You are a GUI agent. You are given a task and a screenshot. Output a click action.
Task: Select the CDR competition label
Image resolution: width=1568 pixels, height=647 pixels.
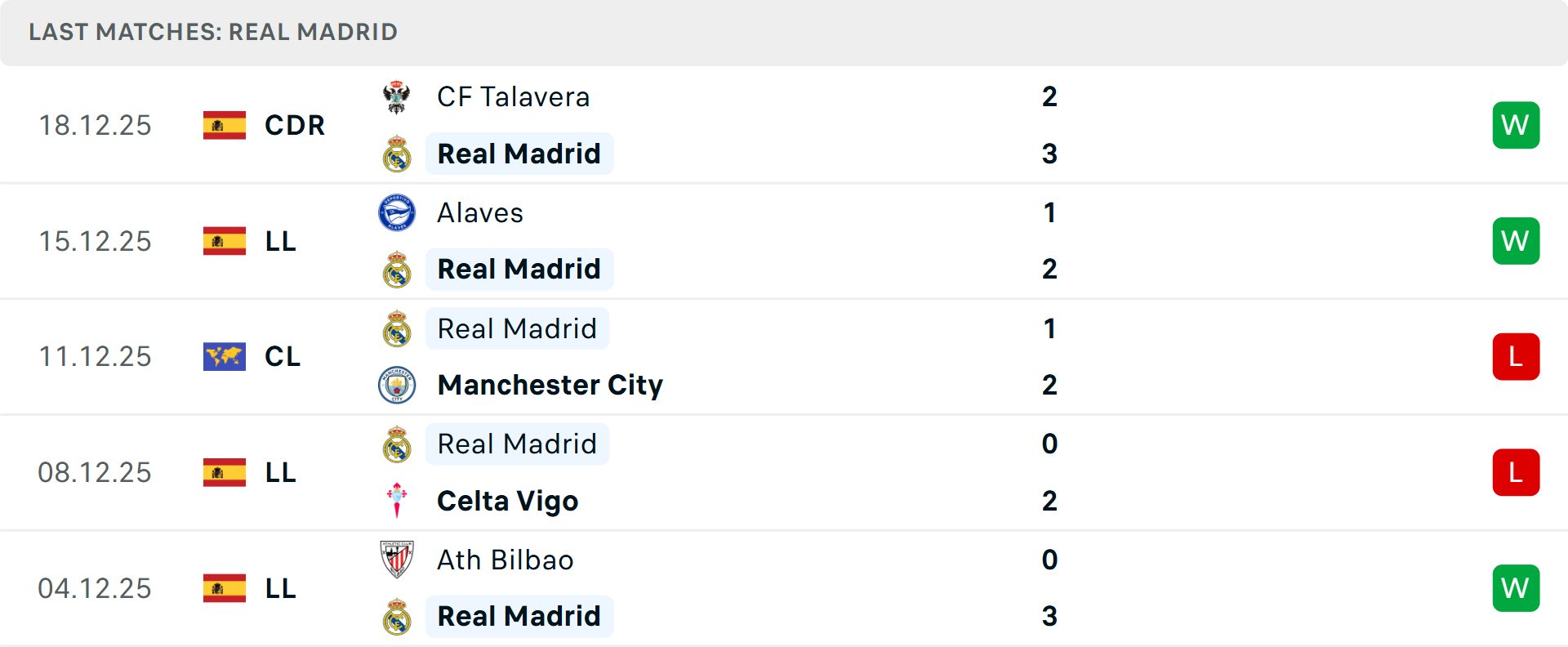point(295,125)
